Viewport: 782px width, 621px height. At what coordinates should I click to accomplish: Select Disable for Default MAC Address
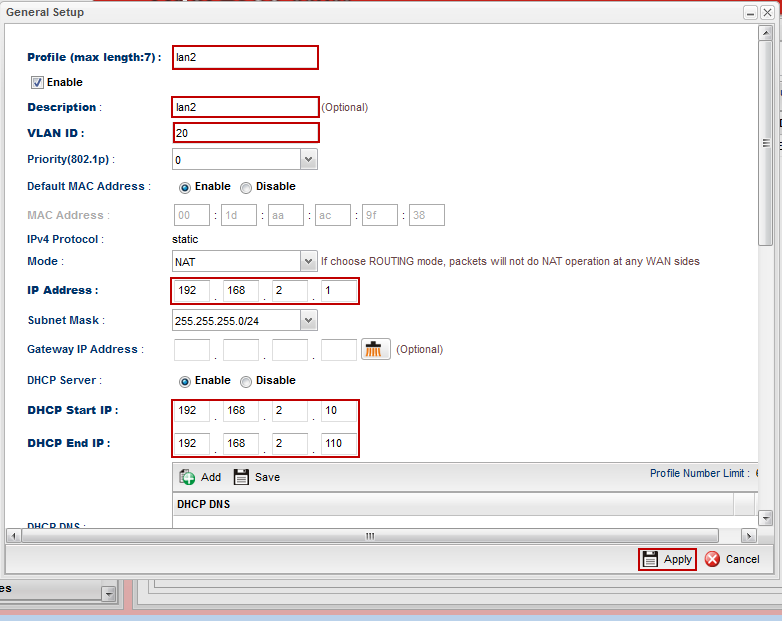click(x=246, y=187)
